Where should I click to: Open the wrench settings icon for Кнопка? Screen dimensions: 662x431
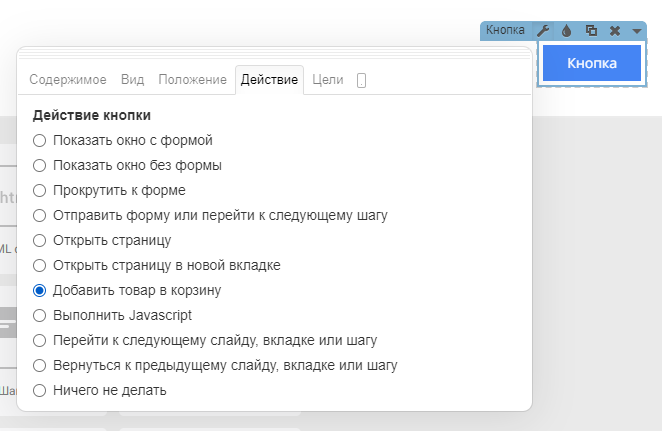(x=543, y=31)
